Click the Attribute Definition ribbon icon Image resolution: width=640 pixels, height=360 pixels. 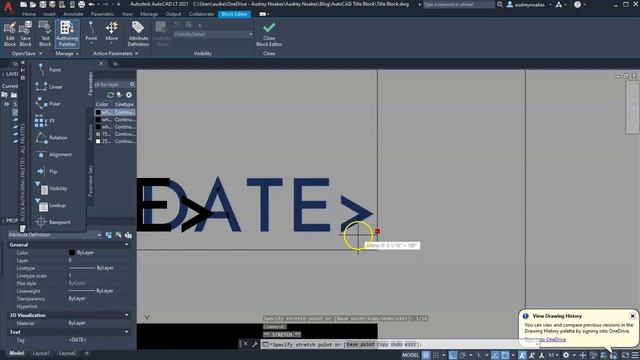point(138,34)
